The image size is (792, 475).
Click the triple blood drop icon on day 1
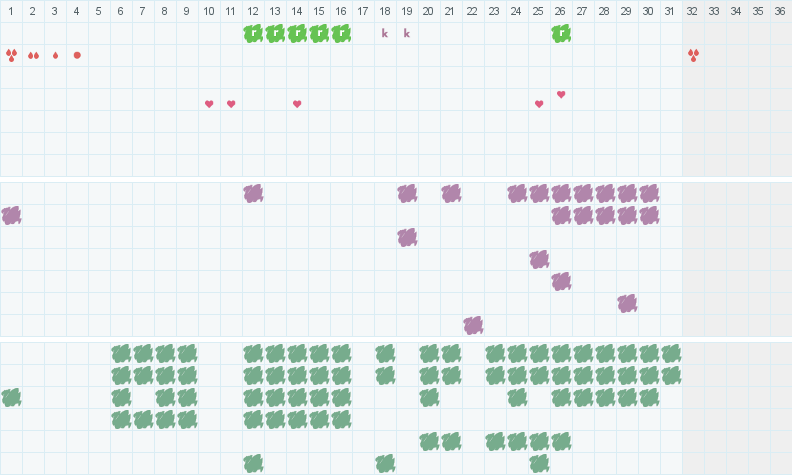(11, 55)
